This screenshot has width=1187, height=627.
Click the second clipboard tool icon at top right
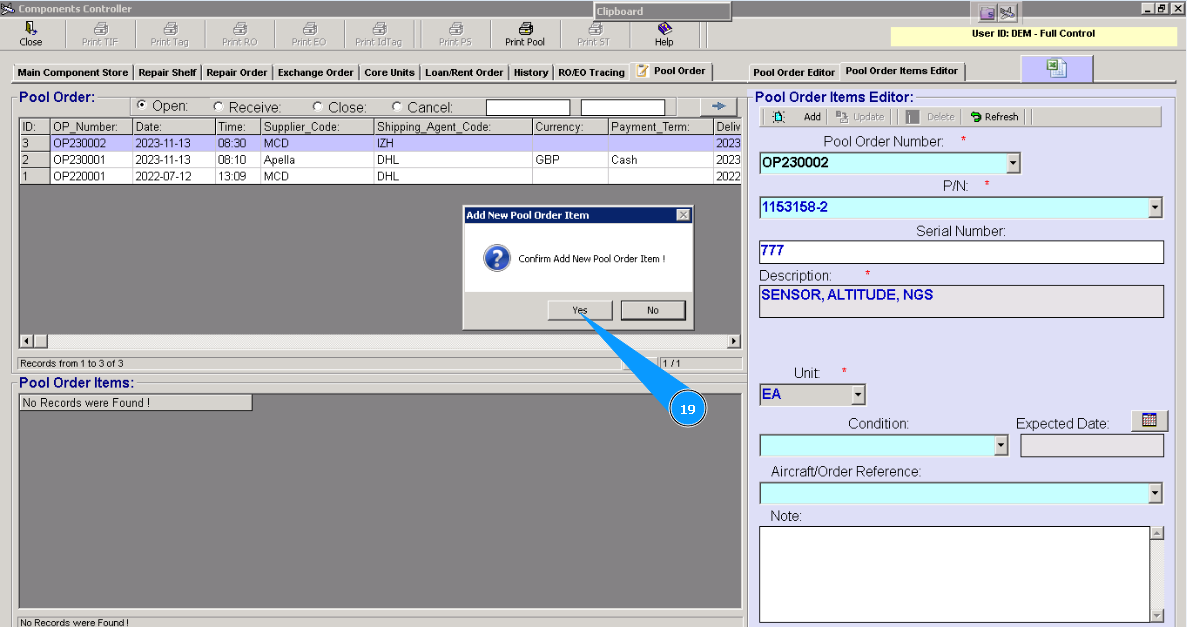click(1007, 13)
